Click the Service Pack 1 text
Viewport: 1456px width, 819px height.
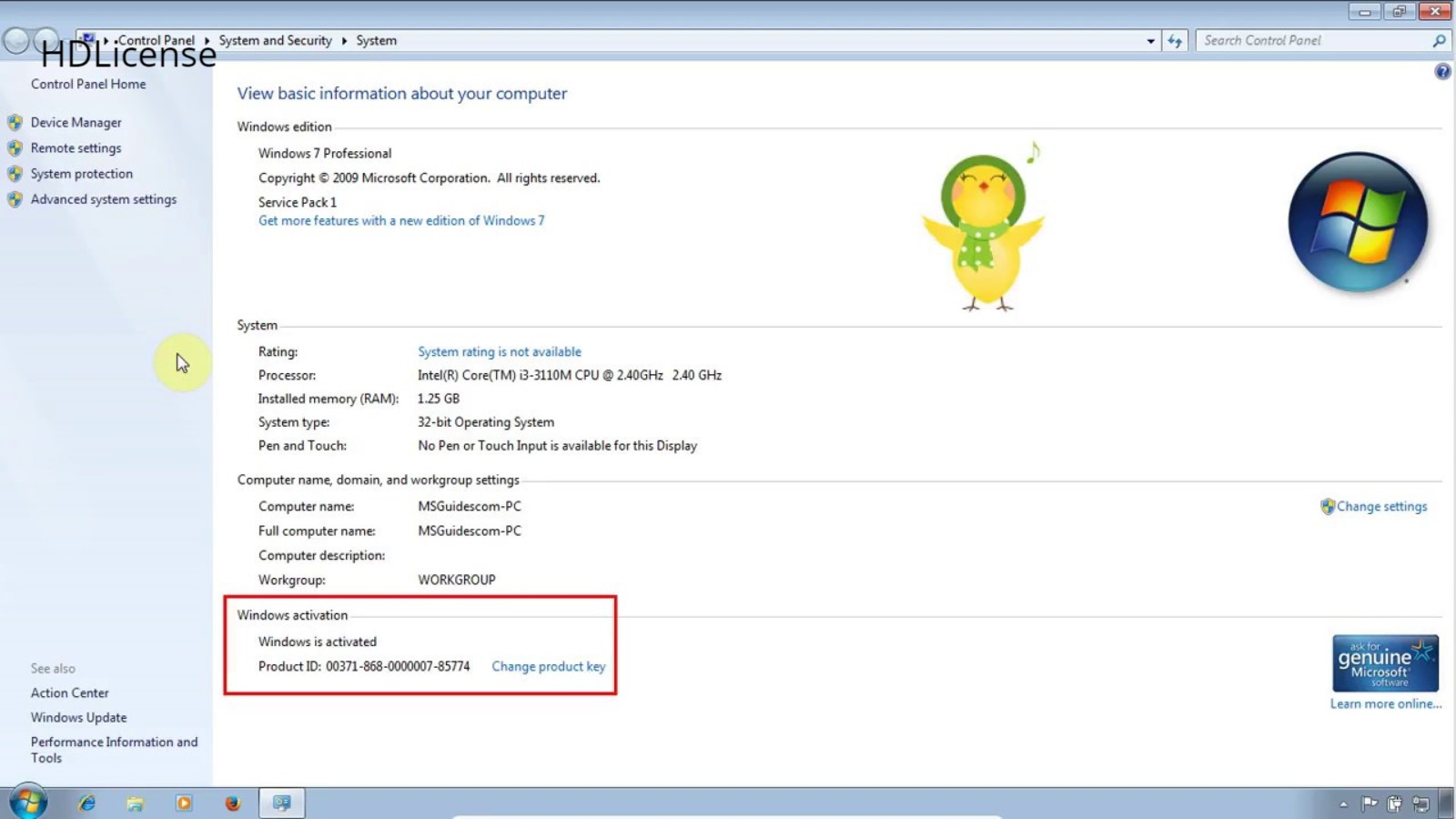click(297, 202)
